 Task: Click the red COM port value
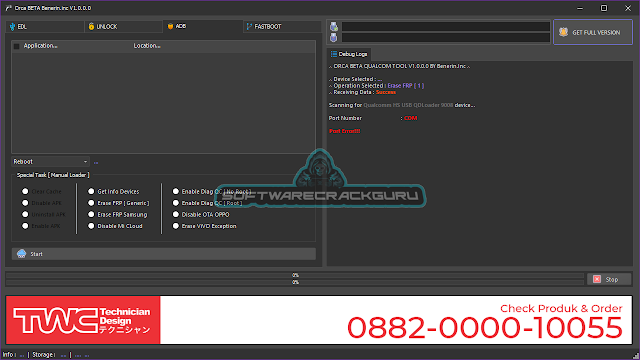411,118
